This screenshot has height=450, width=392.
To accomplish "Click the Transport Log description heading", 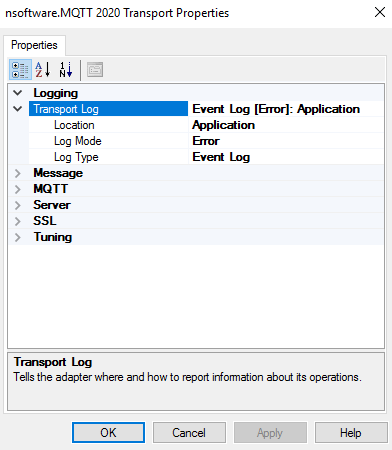I will click(x=53, y=362).
